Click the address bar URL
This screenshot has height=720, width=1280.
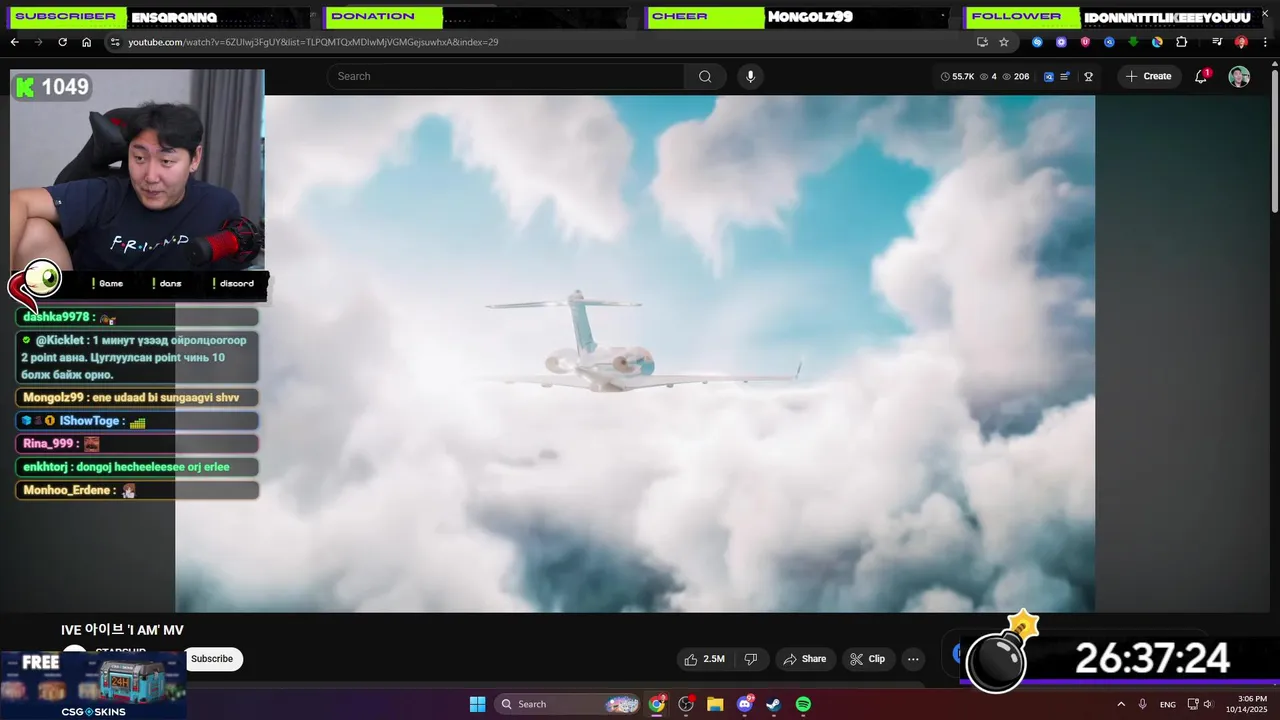(x=313, y=42)
